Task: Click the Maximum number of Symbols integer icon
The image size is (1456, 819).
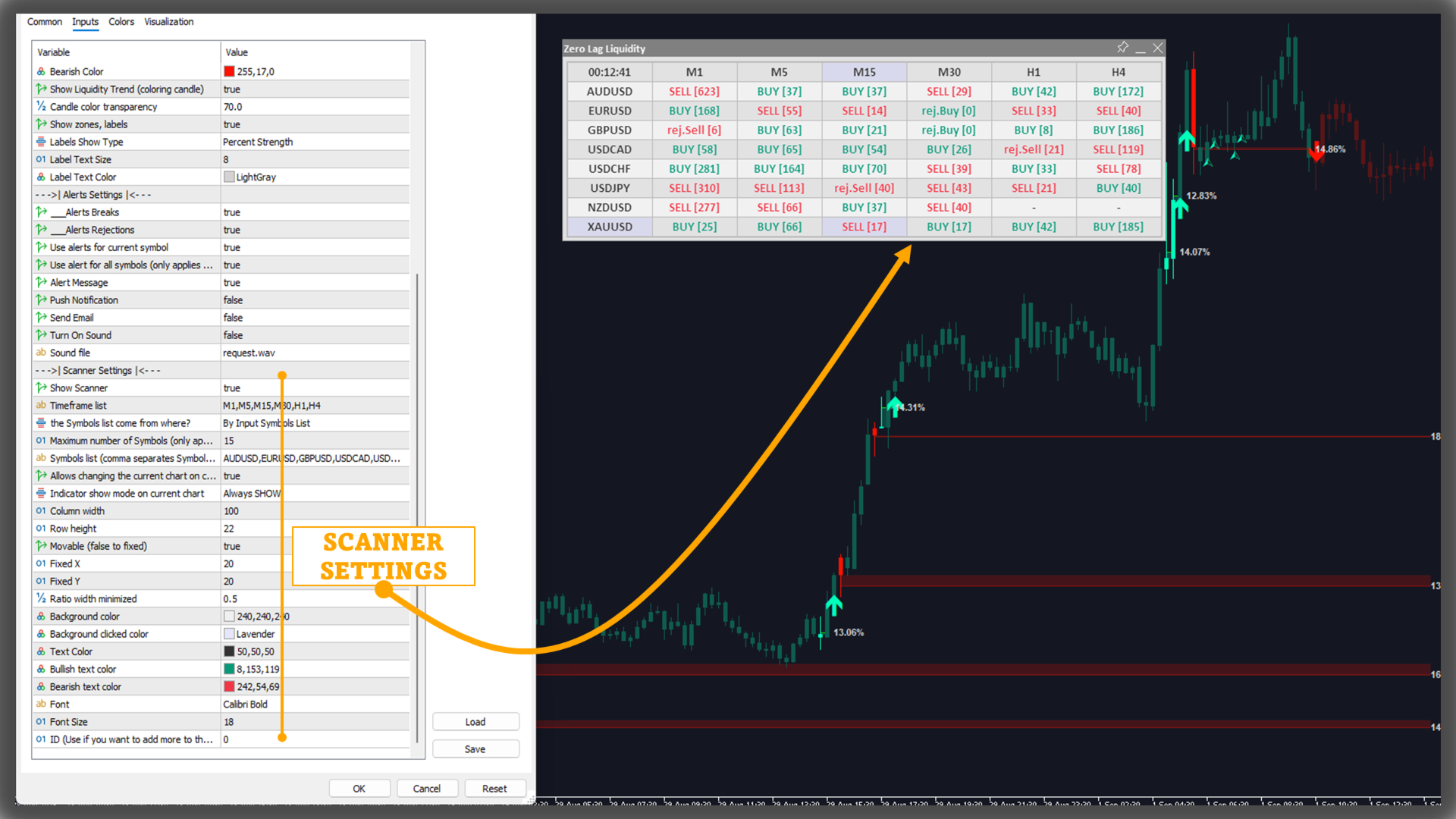Action: click(x=41, y=441)
